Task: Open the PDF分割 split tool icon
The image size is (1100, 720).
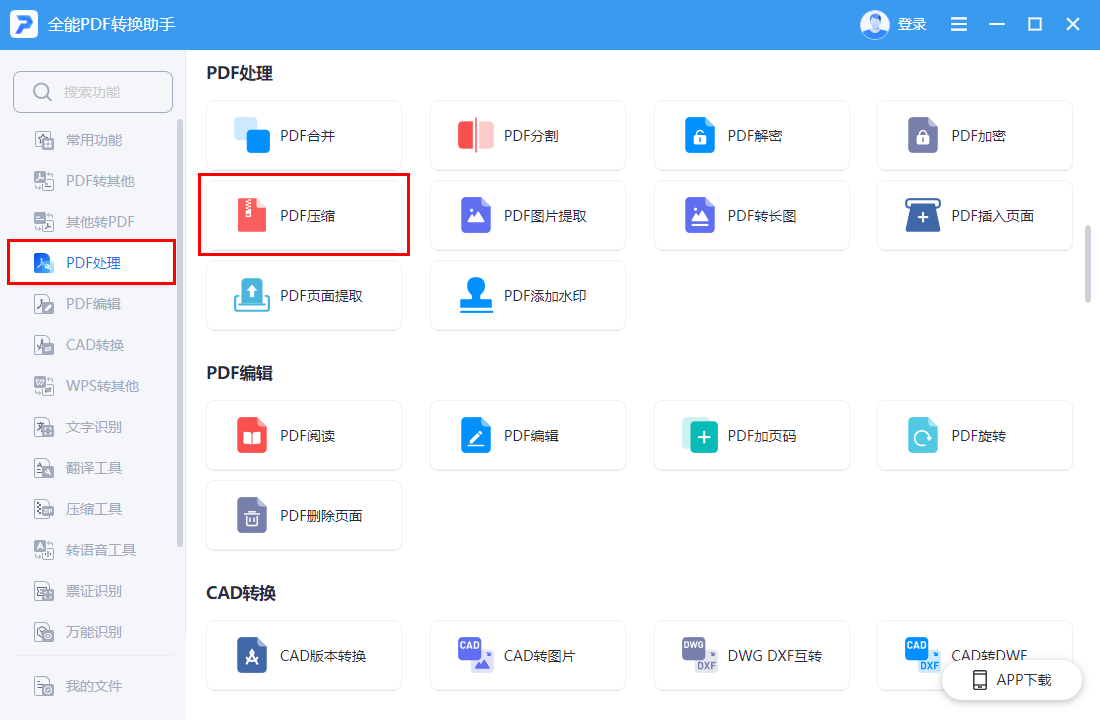Action: pos(476,135)
